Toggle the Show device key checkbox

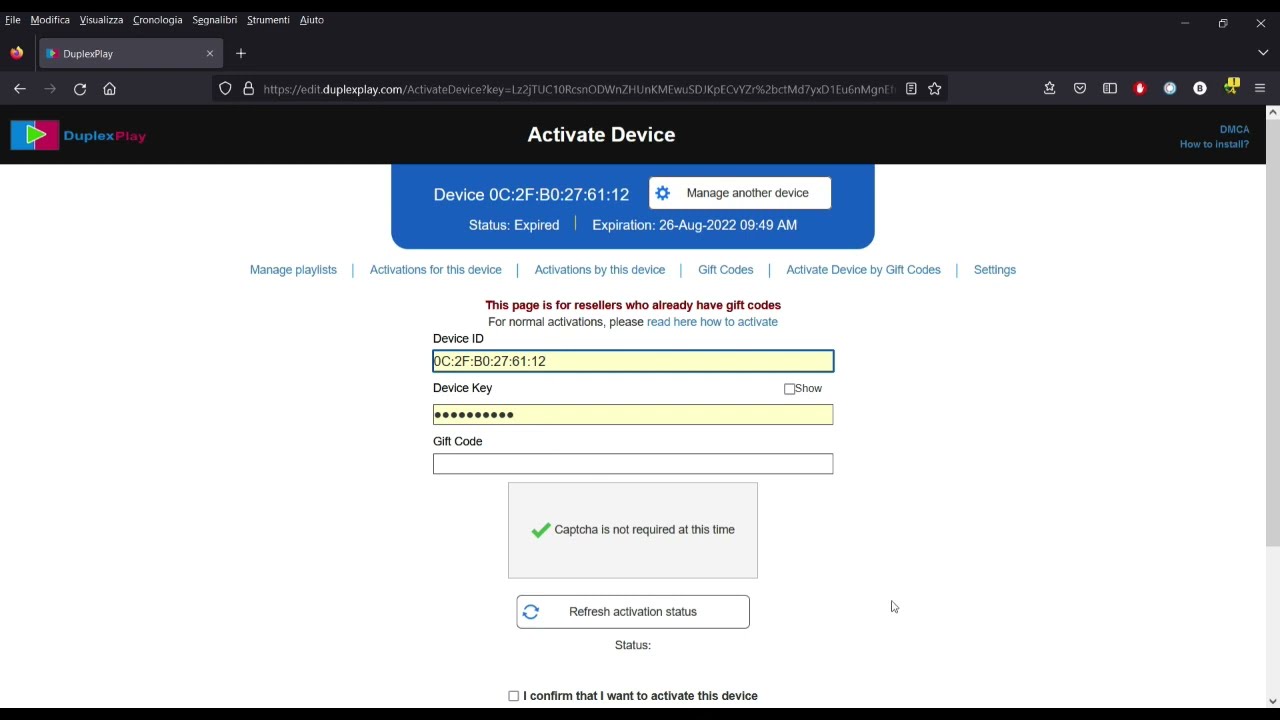[x=790, y=389]
